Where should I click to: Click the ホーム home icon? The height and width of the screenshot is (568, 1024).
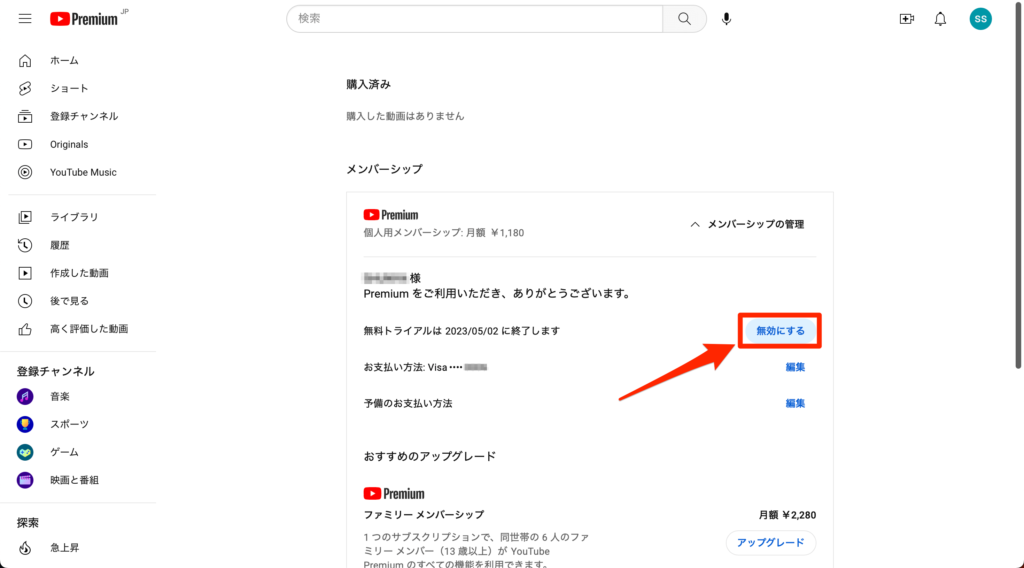point(25,61)
